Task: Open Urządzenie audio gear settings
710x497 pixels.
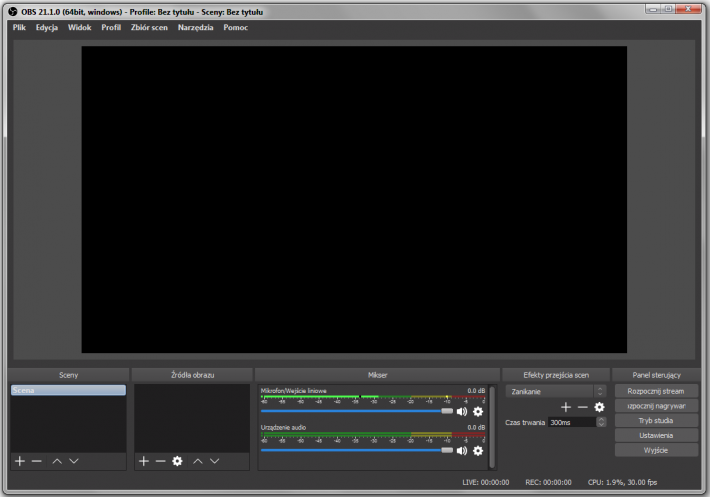Action: [x=478, y=450]
